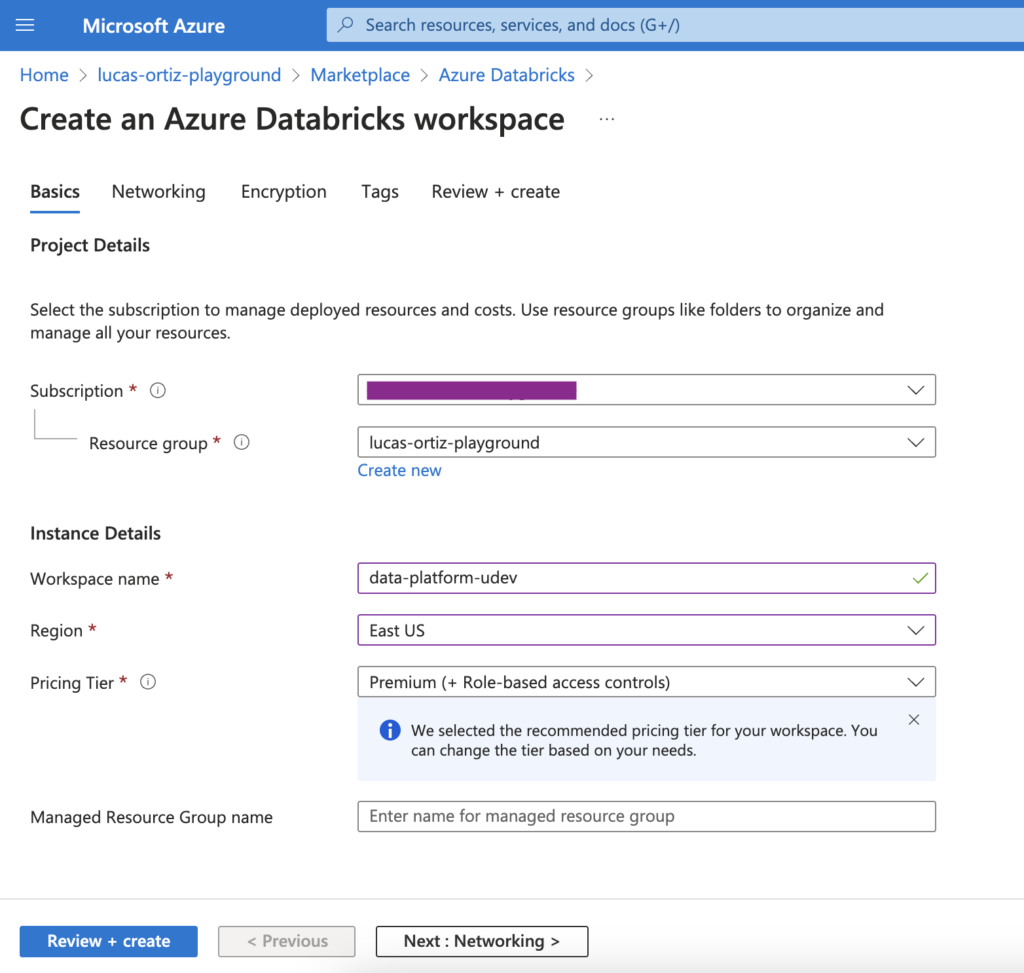Click the Workspace name label
The width and height of the screenshot is (1024, 973).
95,579
